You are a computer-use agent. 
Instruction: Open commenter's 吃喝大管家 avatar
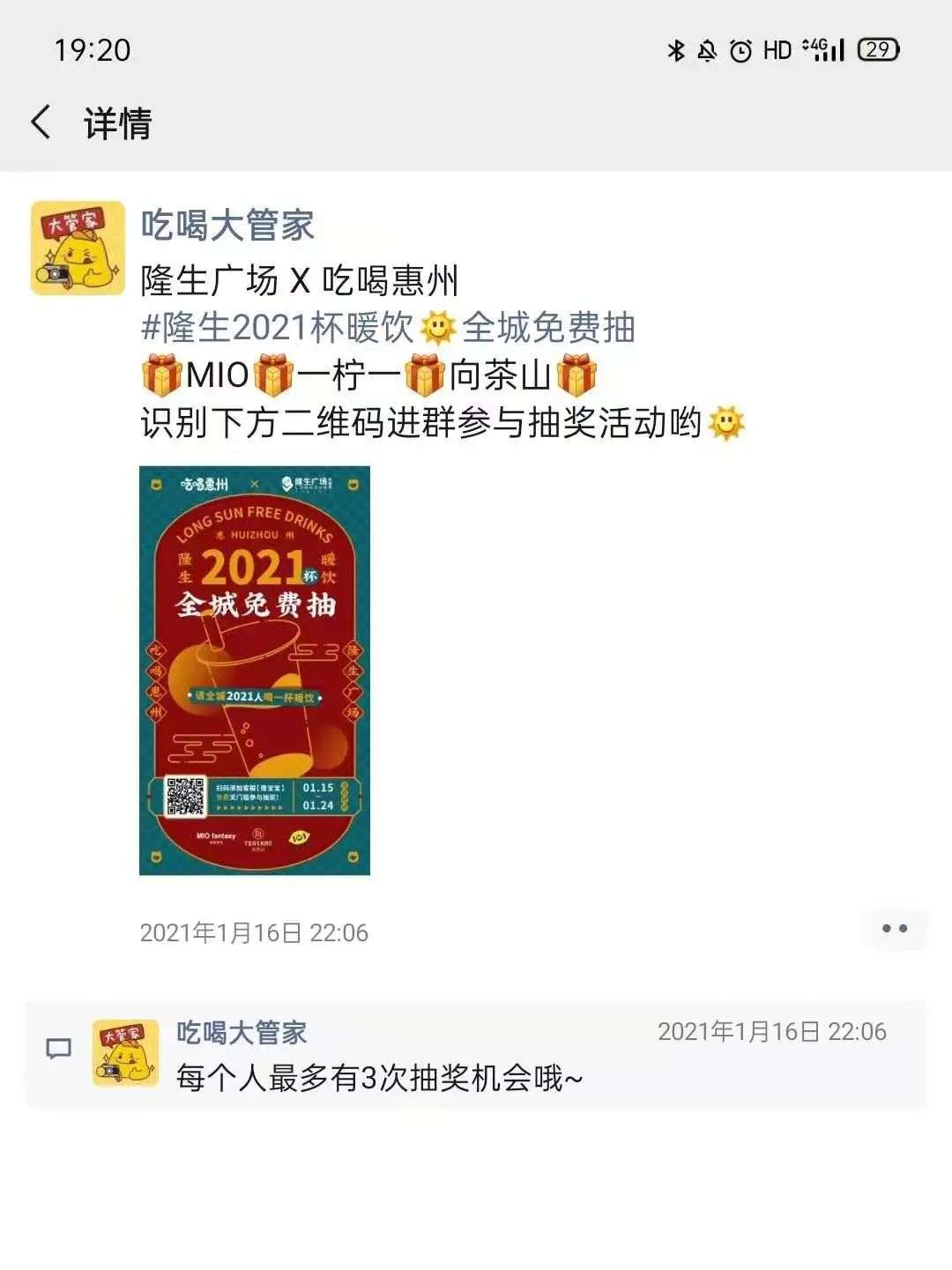point(126,1052)
